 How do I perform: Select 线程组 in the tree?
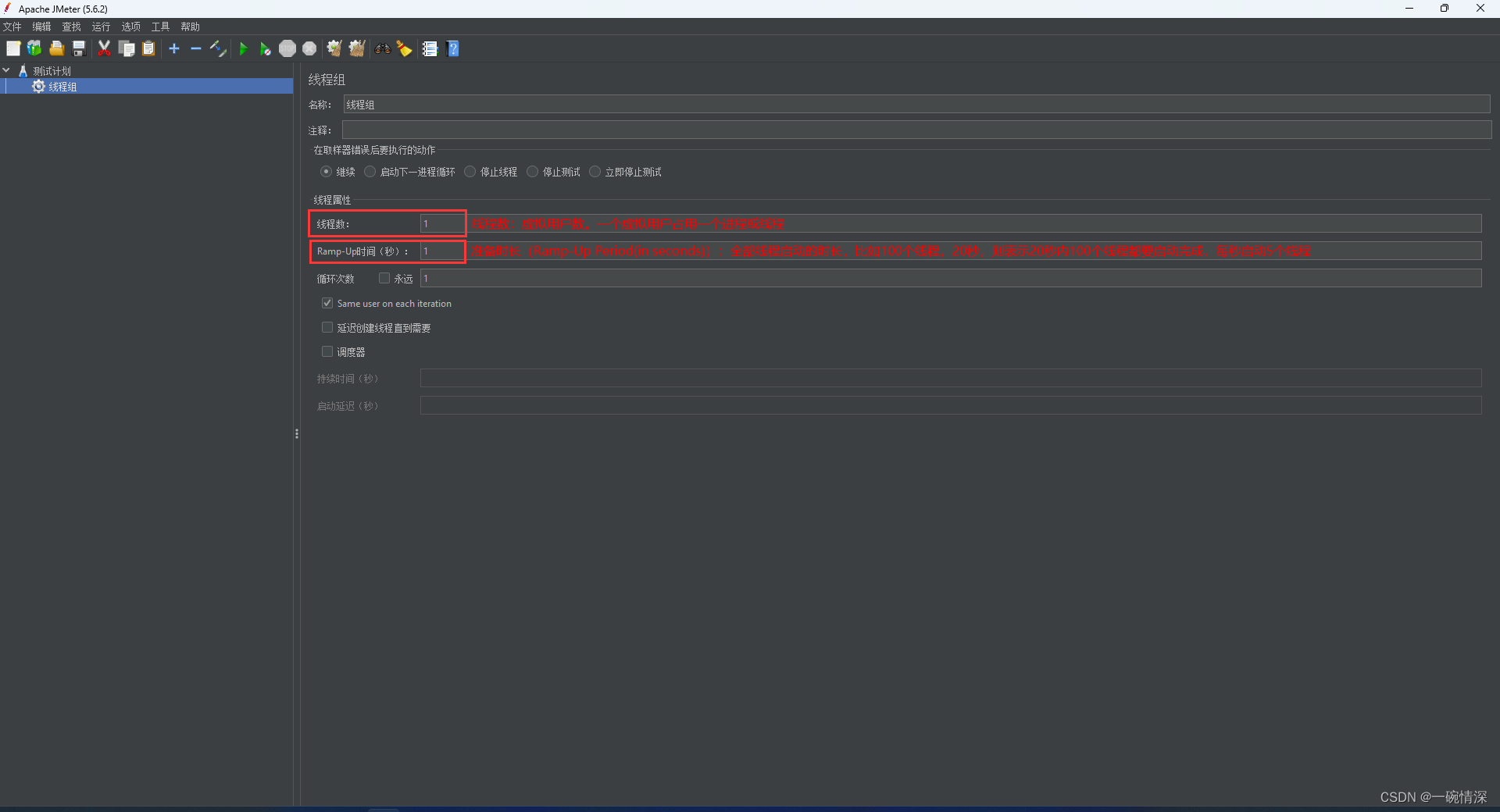(x=62, y=87)
